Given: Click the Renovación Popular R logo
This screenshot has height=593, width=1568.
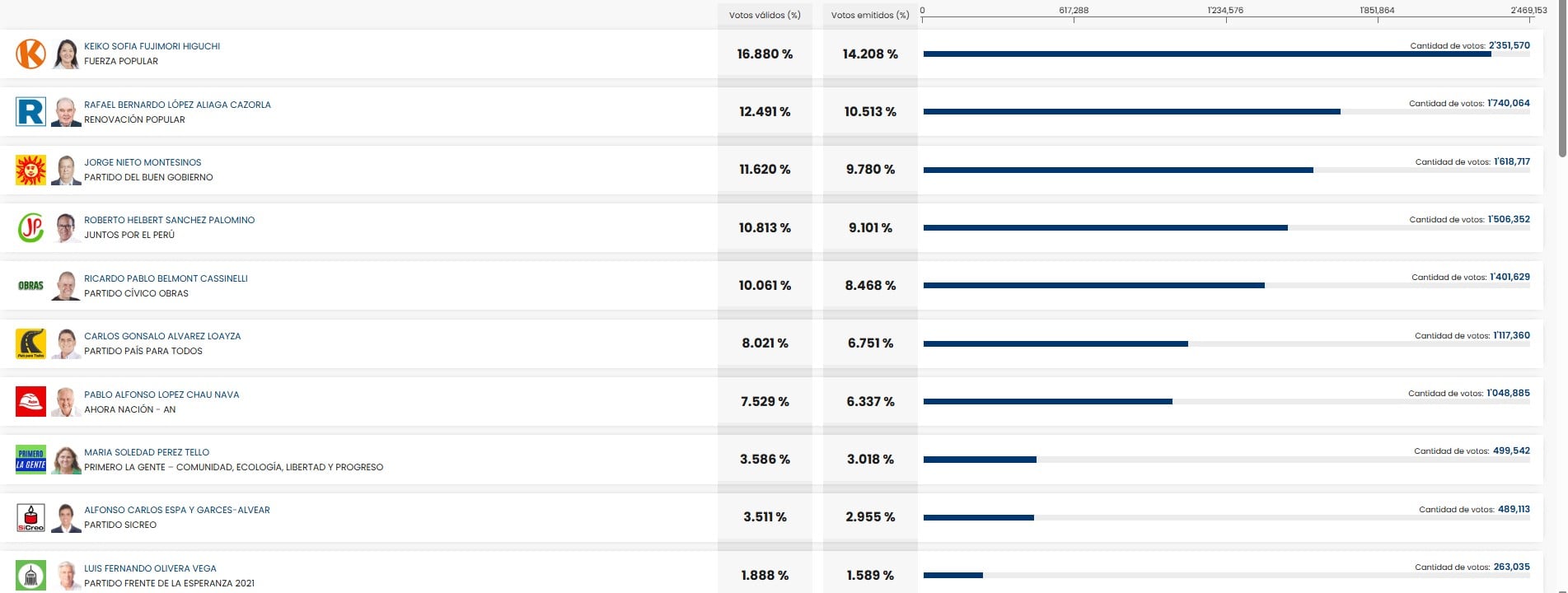Looking at the screenshot, I should coord(30,112).
